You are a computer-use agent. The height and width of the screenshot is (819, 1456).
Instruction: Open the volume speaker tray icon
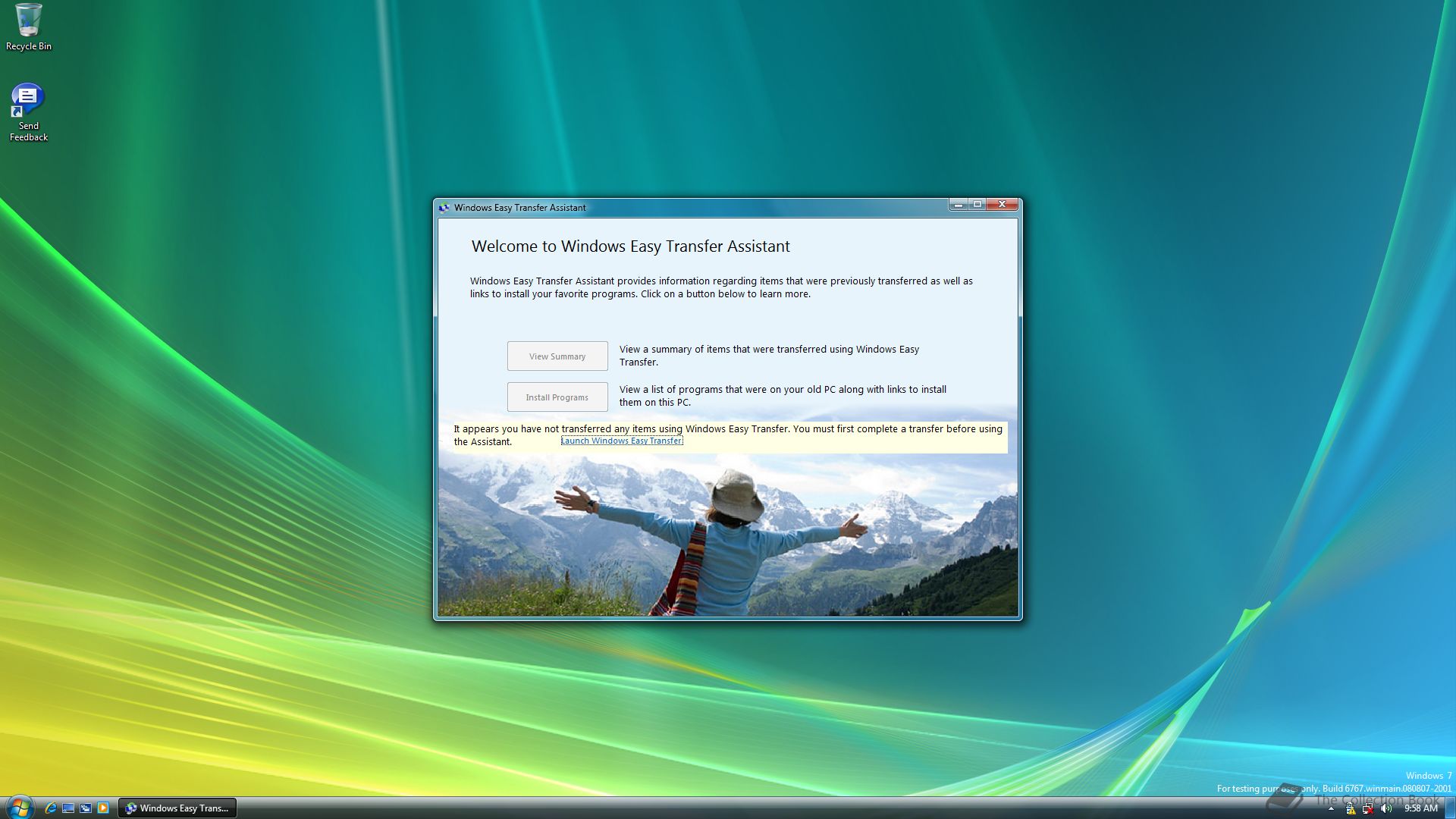coord(1386,809)
